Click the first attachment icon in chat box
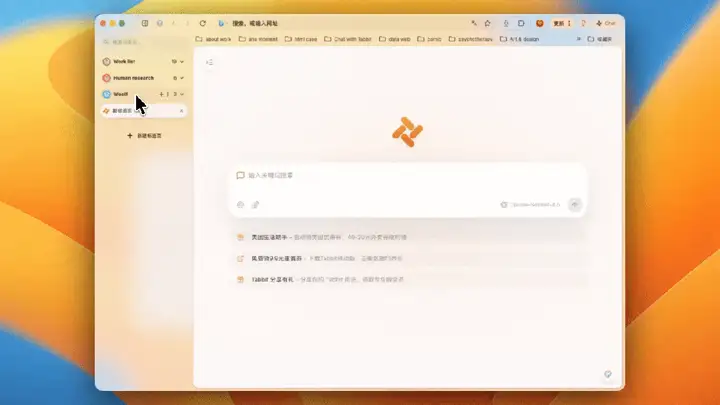The width and height of the screenshot is (720, 405). pyautogui.click(x=240, y=205)
